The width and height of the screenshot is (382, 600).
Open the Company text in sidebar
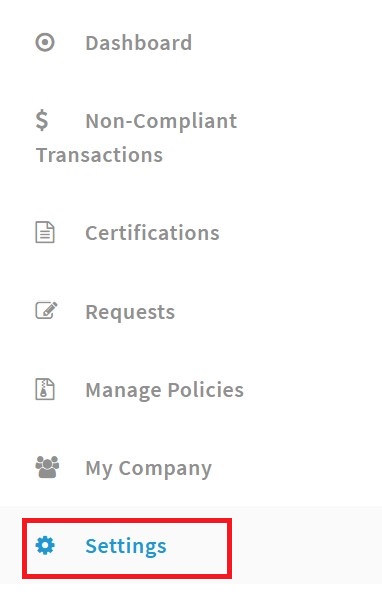[x=165, y=469]
